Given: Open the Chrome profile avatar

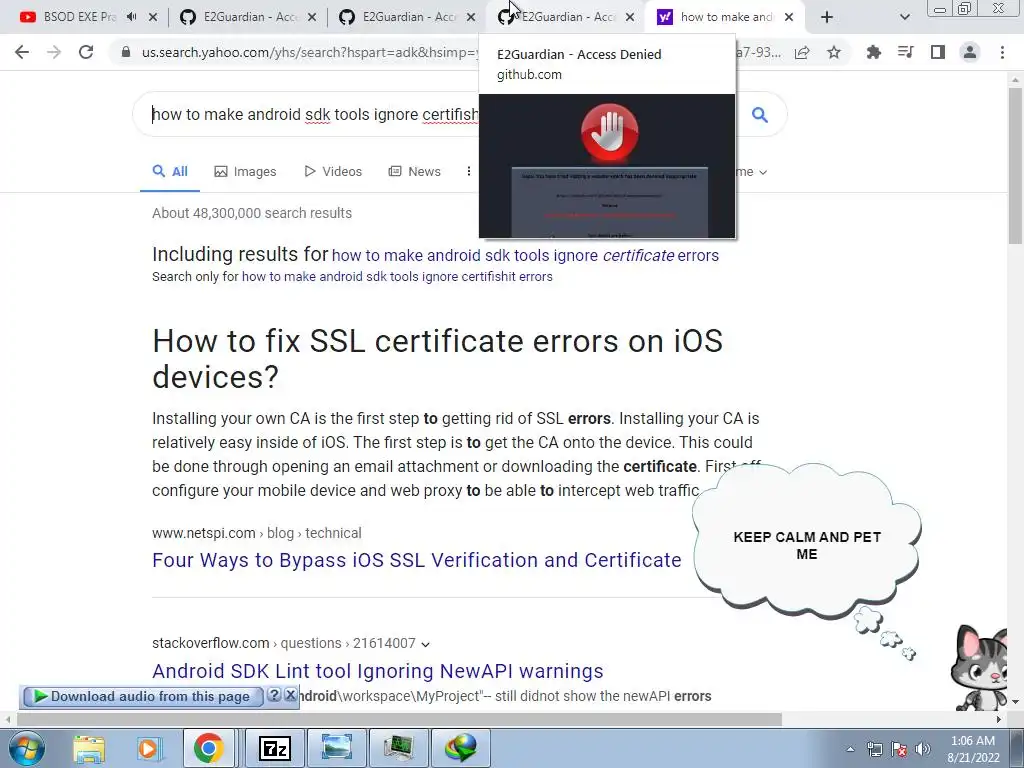Looking at the screenshot, I should pos(970,52).
